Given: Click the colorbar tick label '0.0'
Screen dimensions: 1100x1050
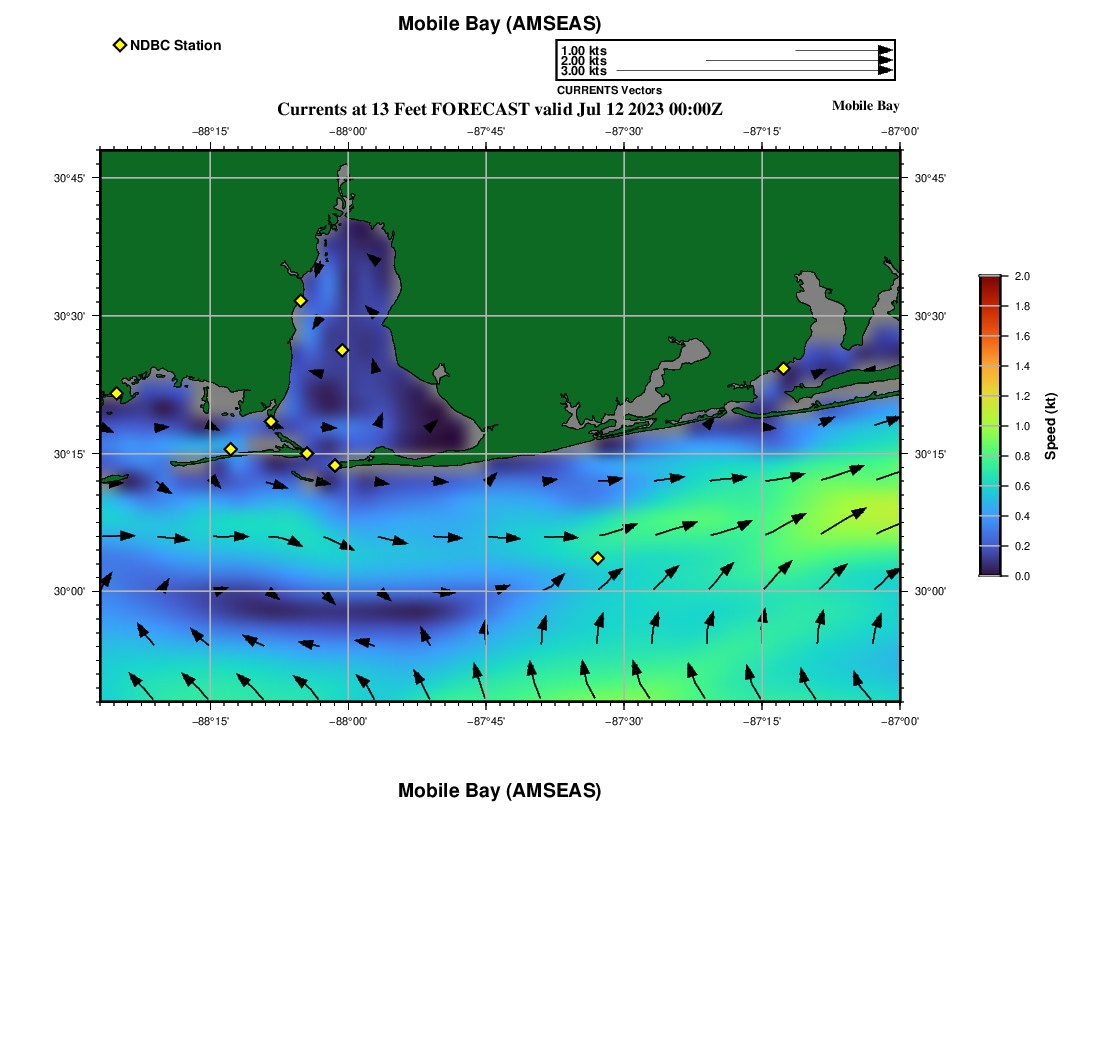Looking at the screenshot, I should point(1022,577).
